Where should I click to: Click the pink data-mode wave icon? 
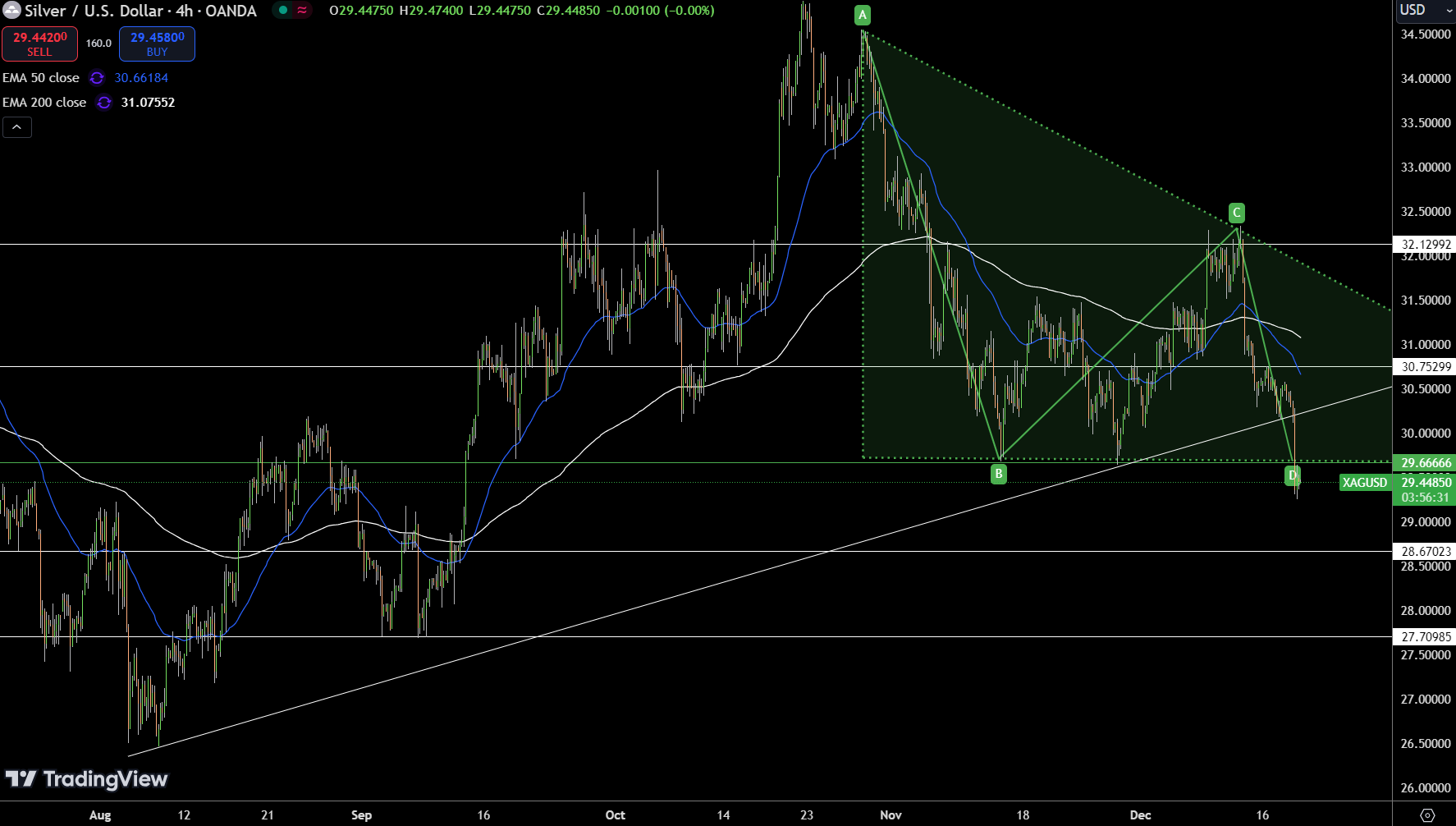tap(302, 11)
